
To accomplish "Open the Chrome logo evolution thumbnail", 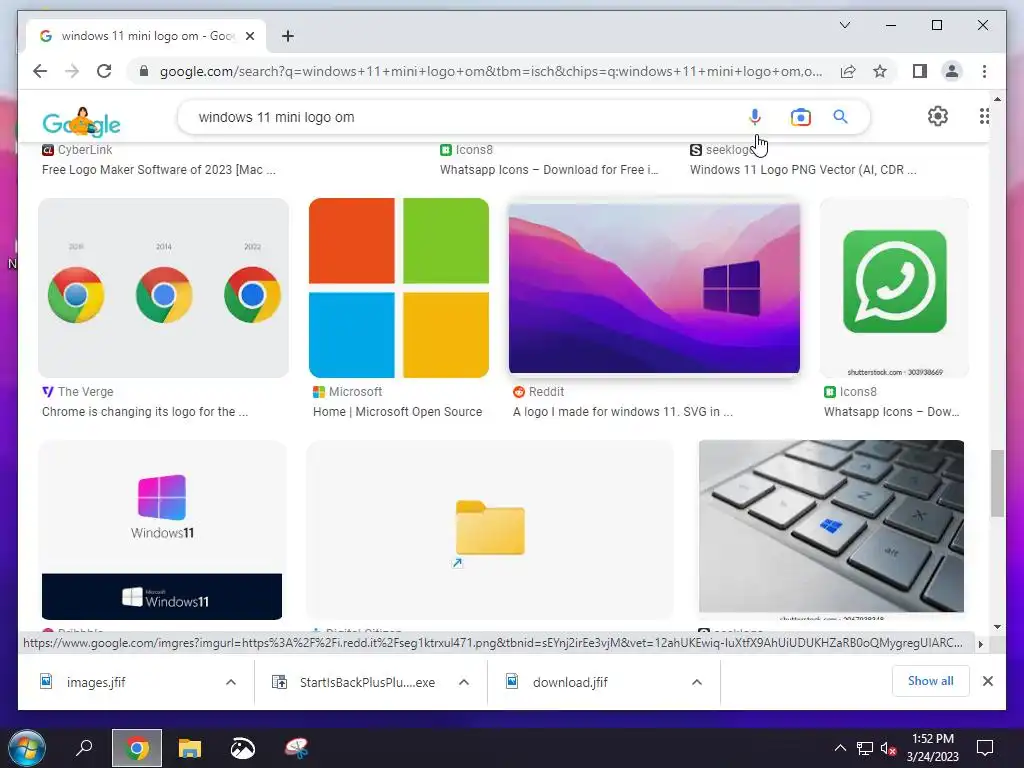I will pyautogui.click(x=163, y=288).
